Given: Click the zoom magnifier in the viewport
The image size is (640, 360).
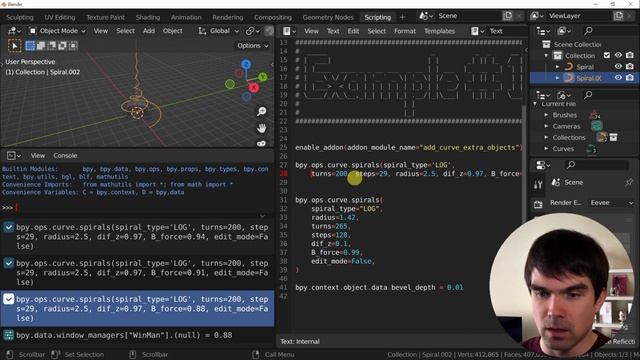Looking at the screenshot, I should tap(262, 111).
